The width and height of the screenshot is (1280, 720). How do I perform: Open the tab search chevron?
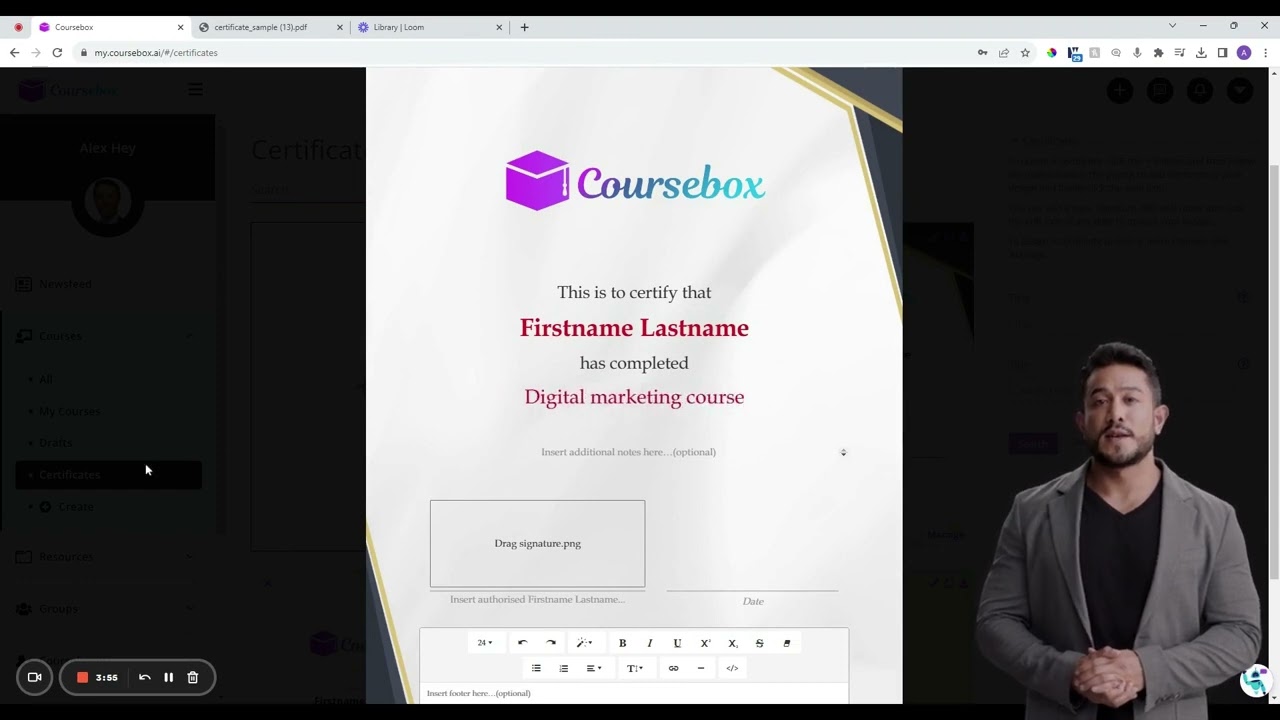pos(1173,26)
